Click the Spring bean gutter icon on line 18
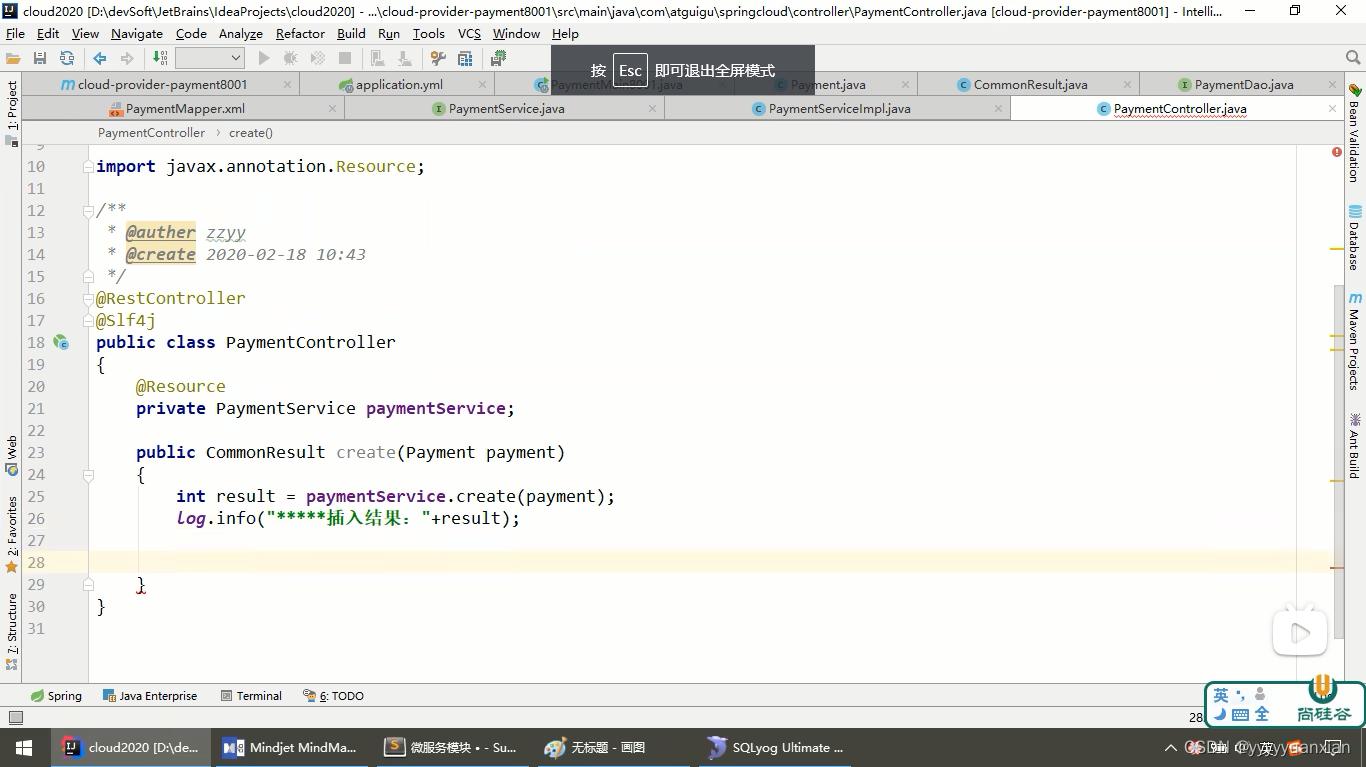The width and height of the screenshot is (1366, 767). point(61,342)
